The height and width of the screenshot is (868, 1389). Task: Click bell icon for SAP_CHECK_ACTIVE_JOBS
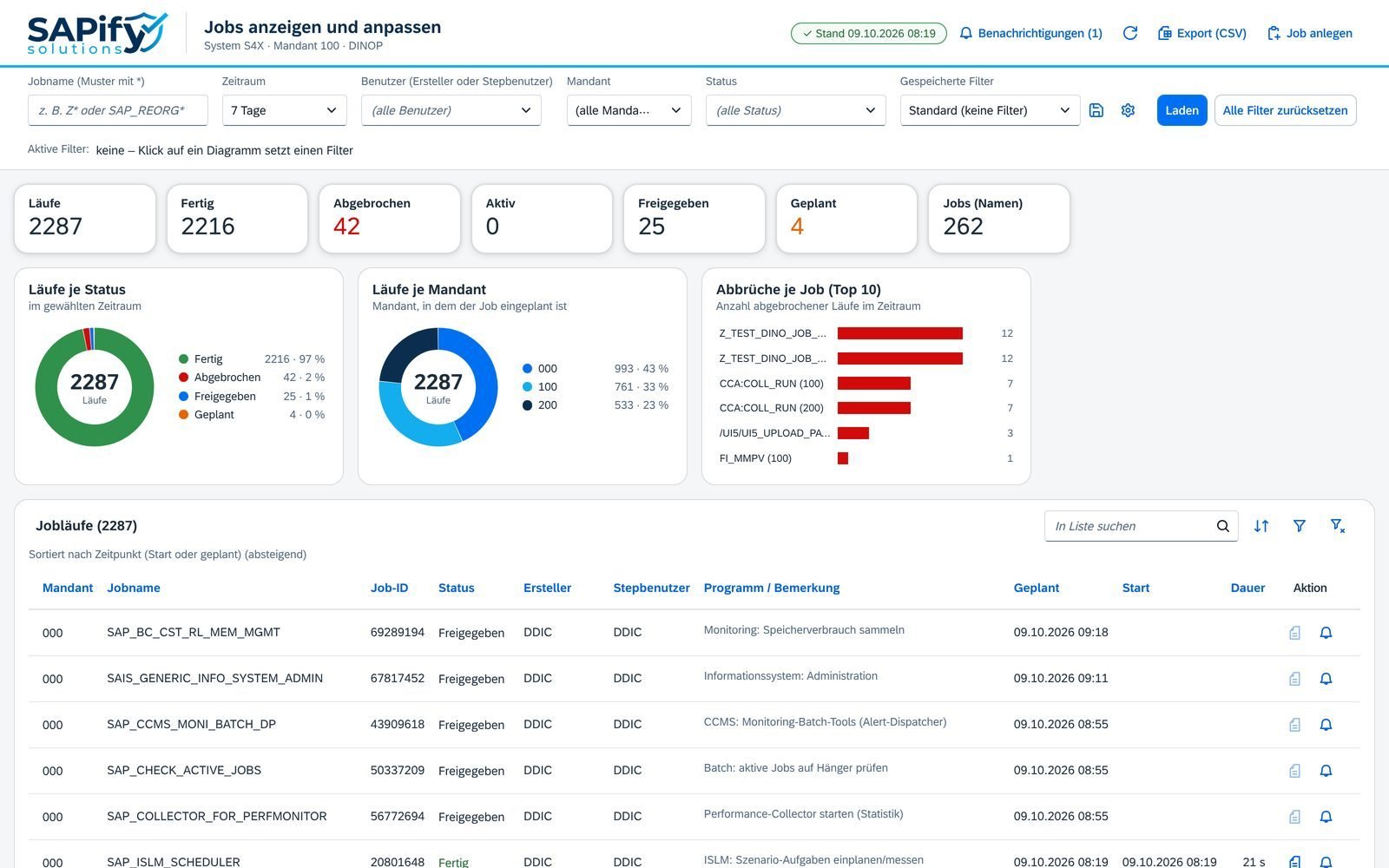coord(1326,771)
